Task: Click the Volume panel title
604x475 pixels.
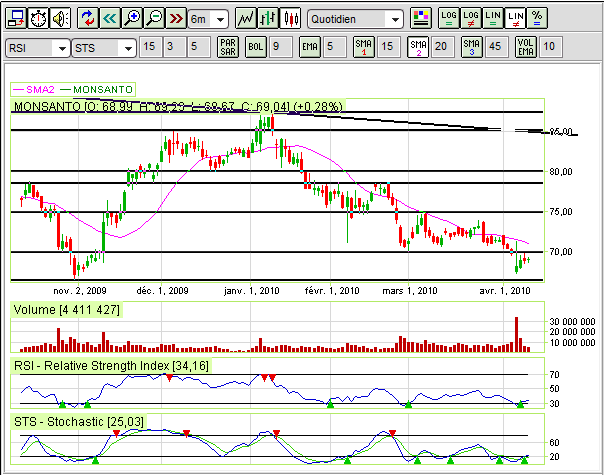Action: [x=67, y=310]
